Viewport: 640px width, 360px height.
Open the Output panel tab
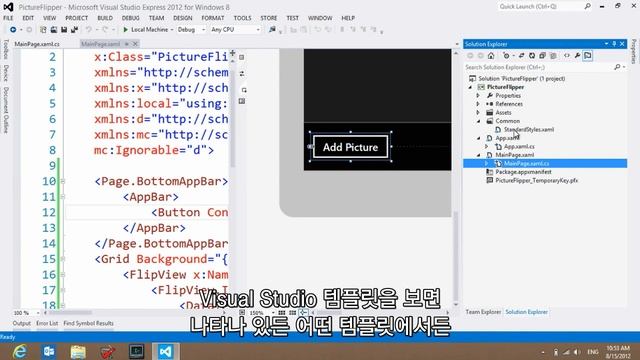point(22,323)
